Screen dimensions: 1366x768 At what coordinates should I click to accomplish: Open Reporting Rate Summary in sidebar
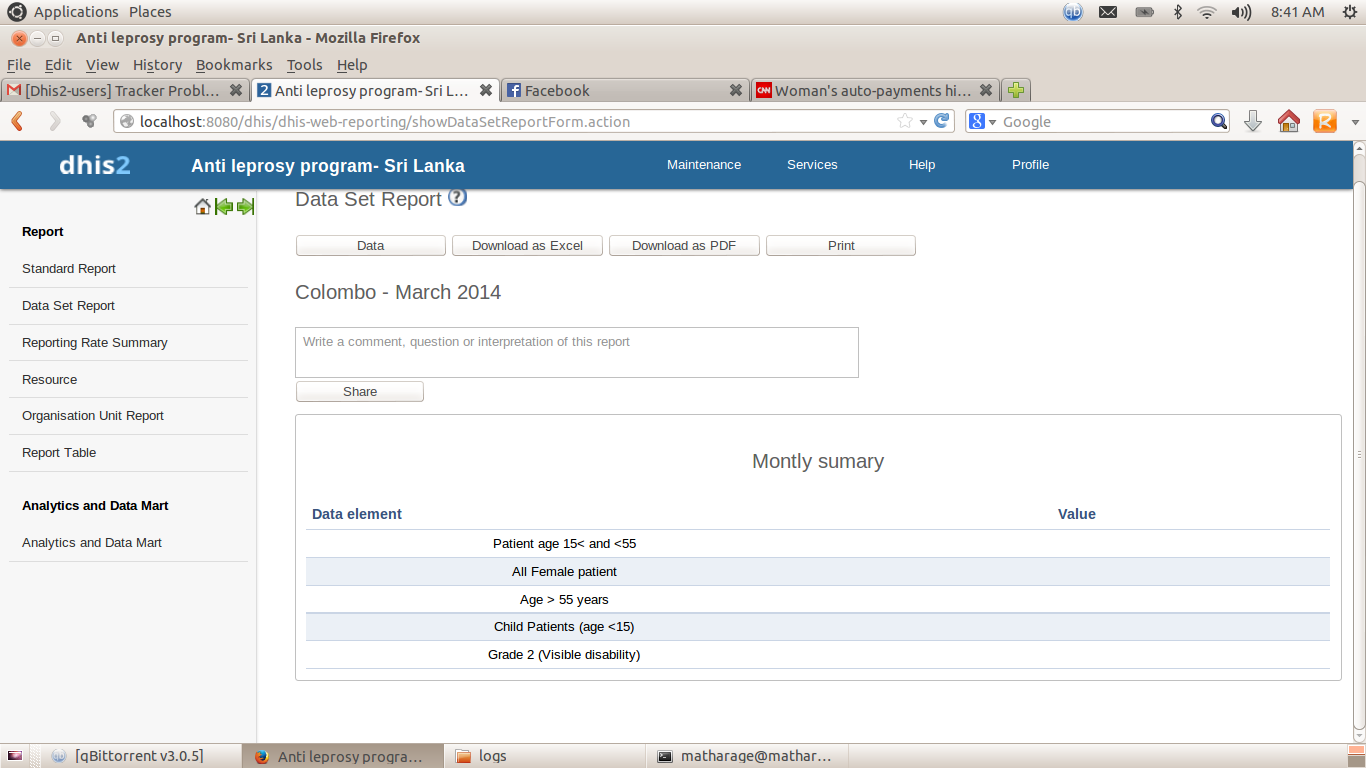pyautogui.click(x=95, y=343)
